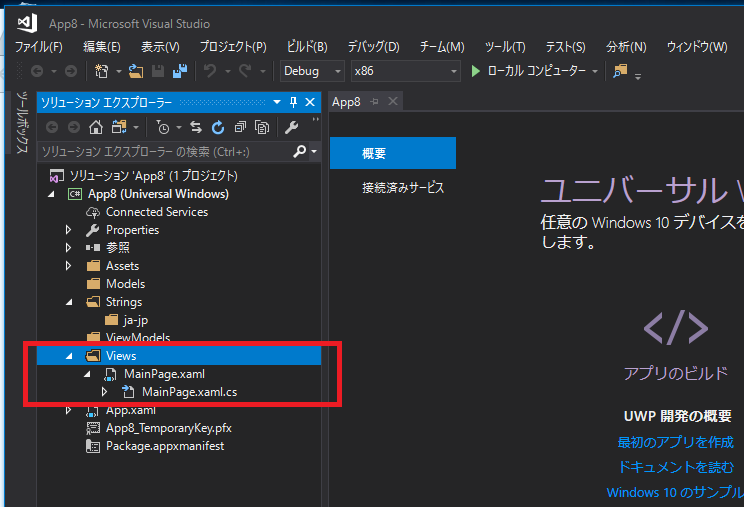Click the pin icon on App8 tab
Image resolution: width=744 pixels, height=507 pixels.
[x=374, y=101]
